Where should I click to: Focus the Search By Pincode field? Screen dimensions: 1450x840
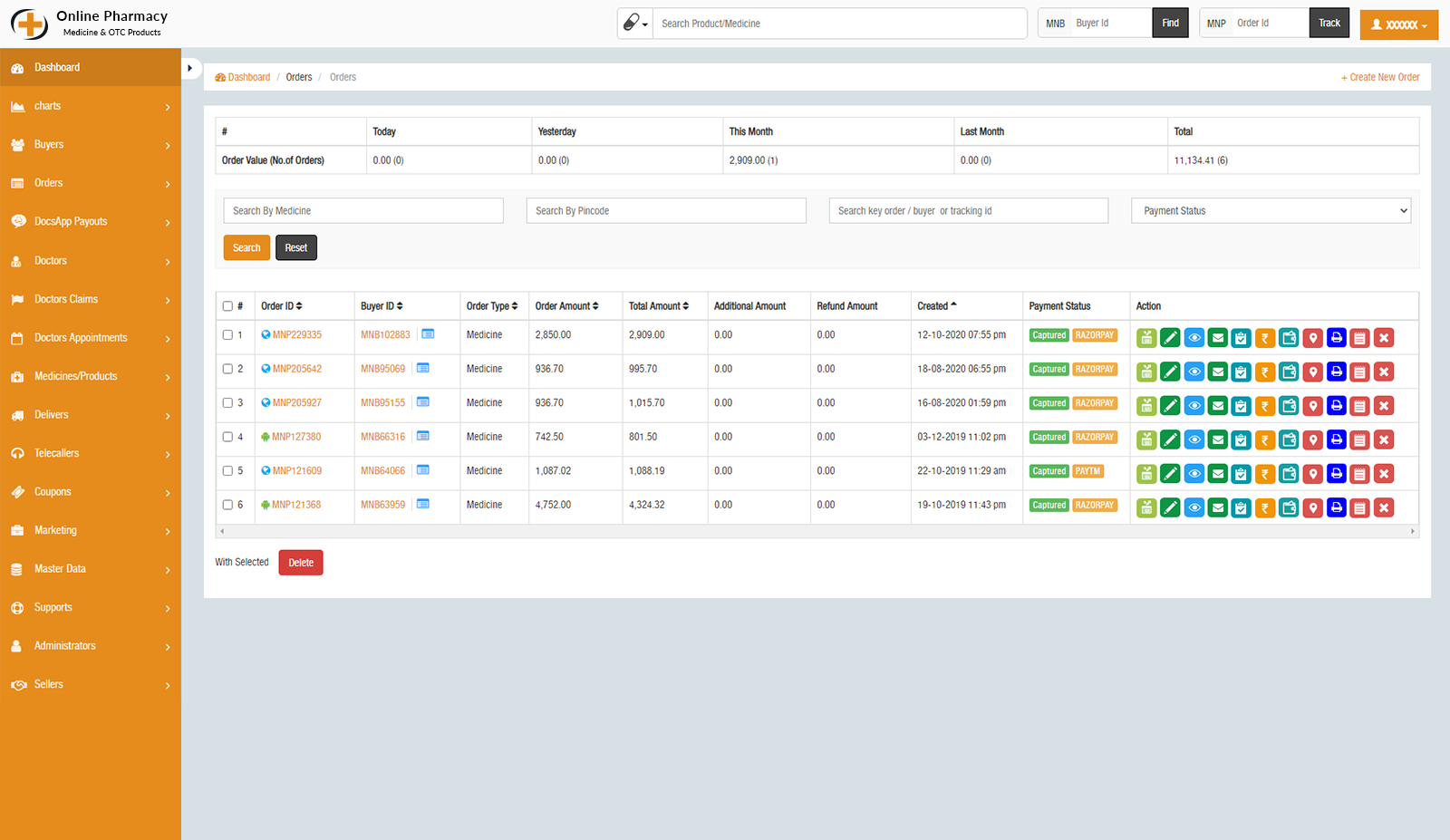[666, 210]
